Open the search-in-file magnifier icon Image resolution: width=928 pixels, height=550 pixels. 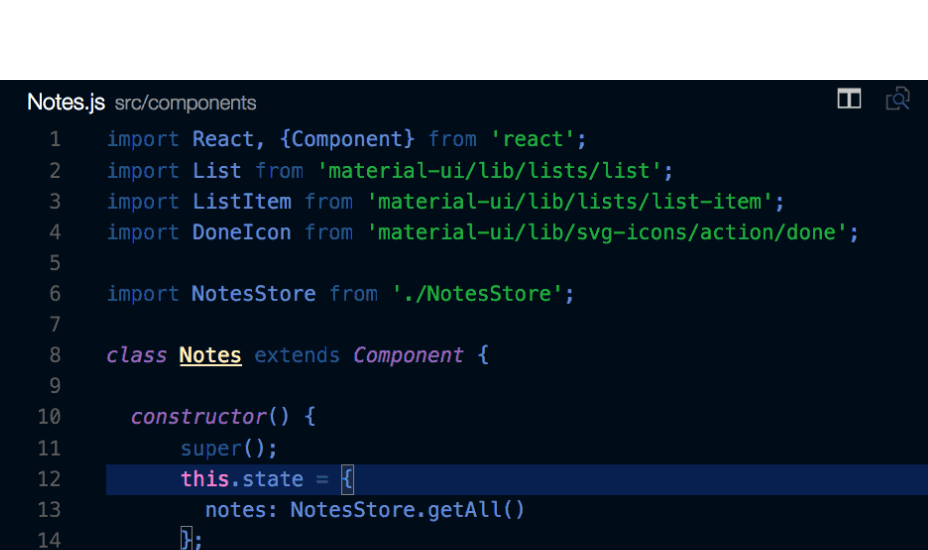point(897,99)
